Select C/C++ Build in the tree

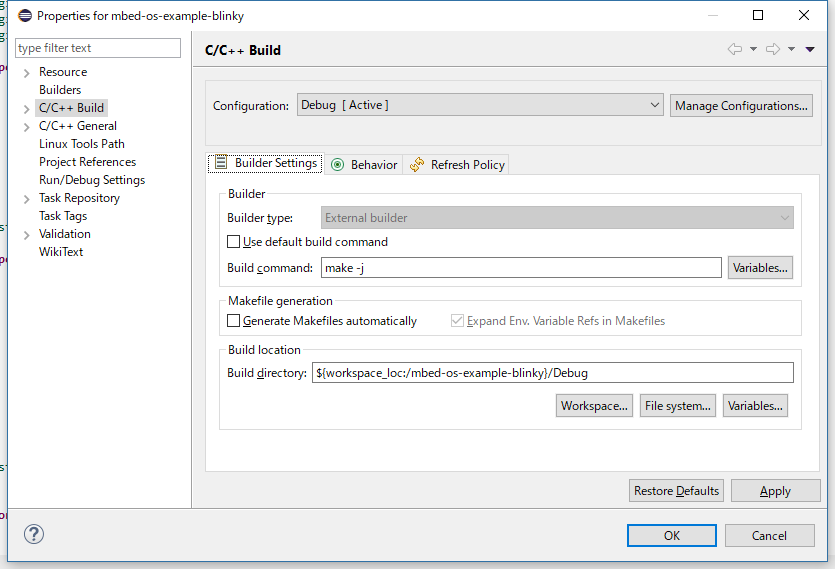tap(71, 108)
